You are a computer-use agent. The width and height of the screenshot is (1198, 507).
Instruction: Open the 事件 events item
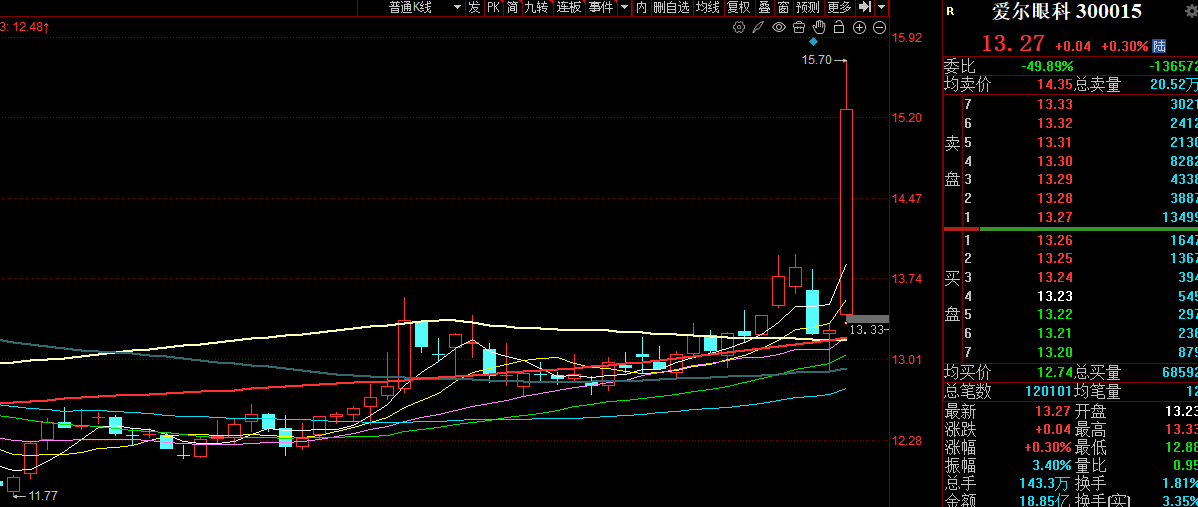click(x=601, y=8)
